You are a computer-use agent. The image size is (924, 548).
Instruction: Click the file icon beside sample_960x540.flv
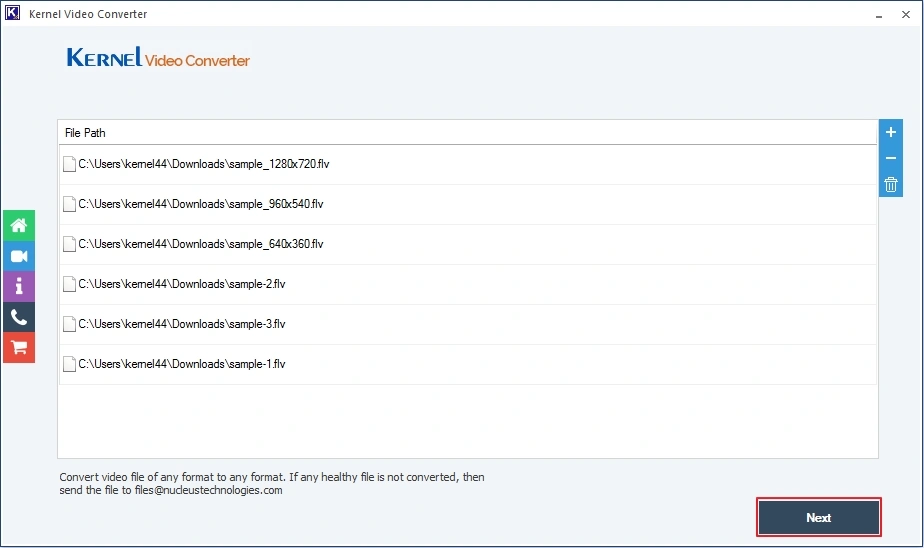tap(70, 204)
